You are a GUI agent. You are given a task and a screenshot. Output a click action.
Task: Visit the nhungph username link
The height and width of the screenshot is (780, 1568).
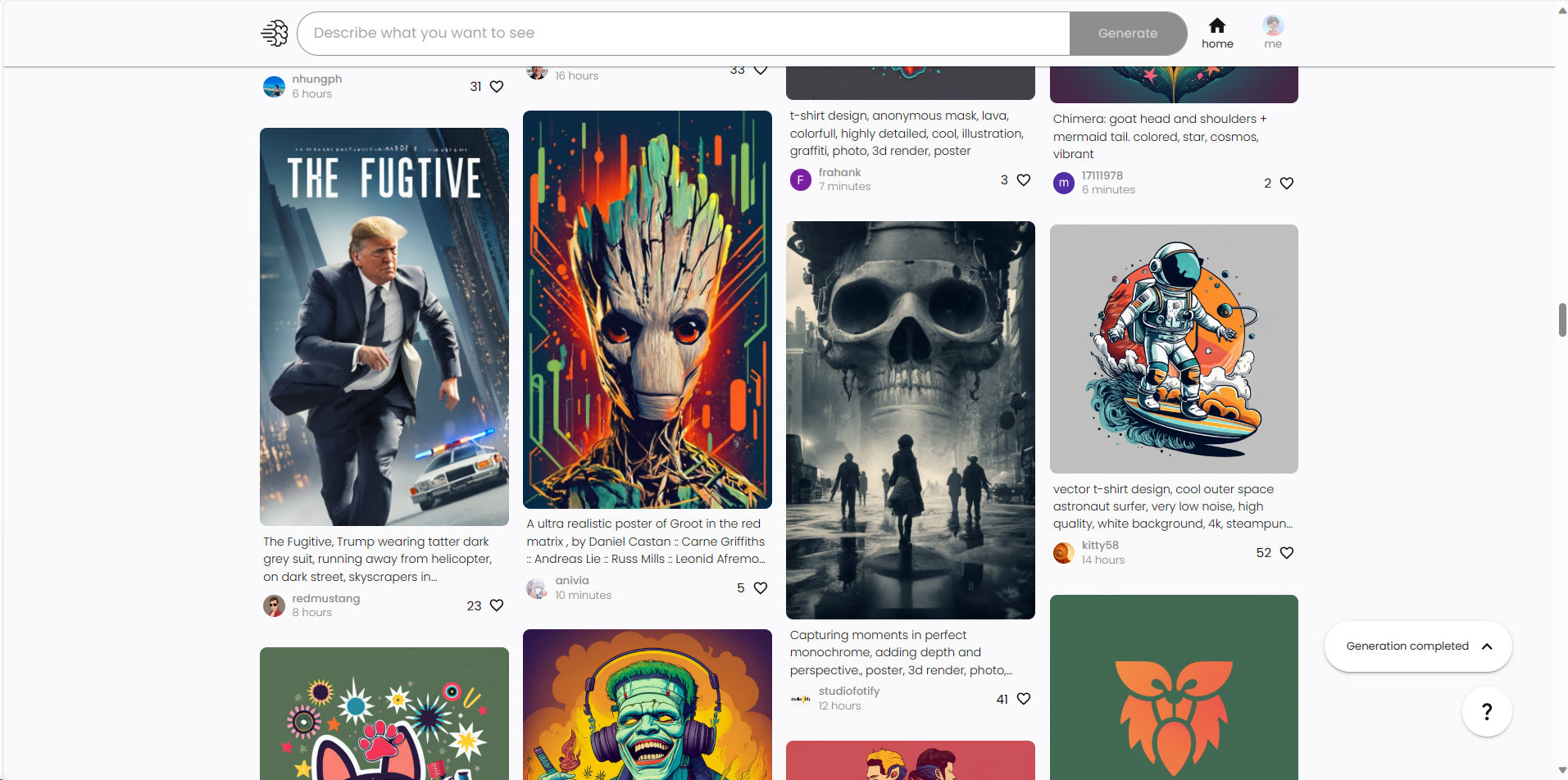tap(317, 79)
